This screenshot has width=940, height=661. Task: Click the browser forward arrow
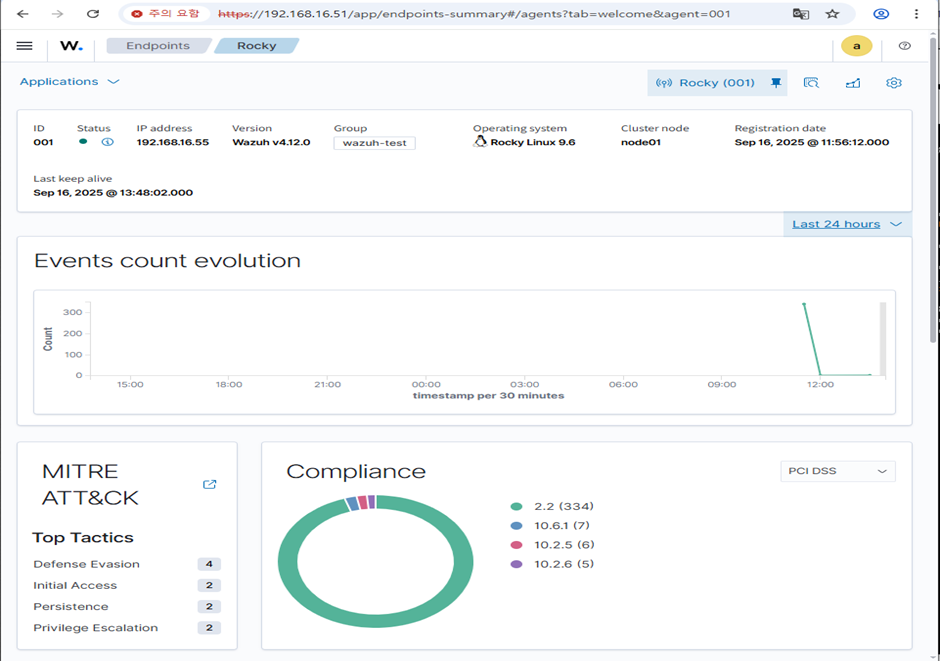coord(58,14)
